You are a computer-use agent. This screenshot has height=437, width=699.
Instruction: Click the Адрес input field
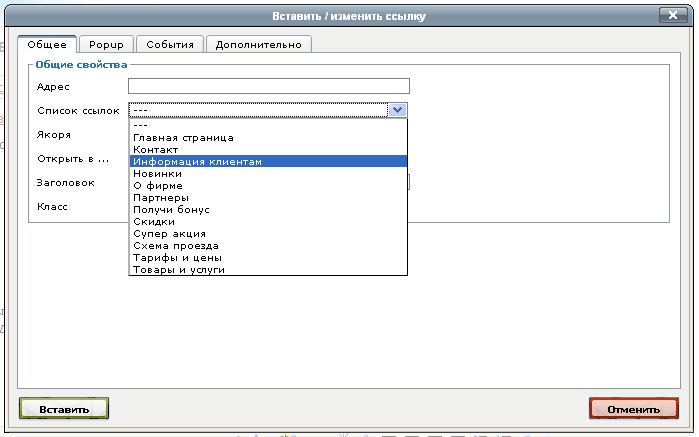click(269, 86)
